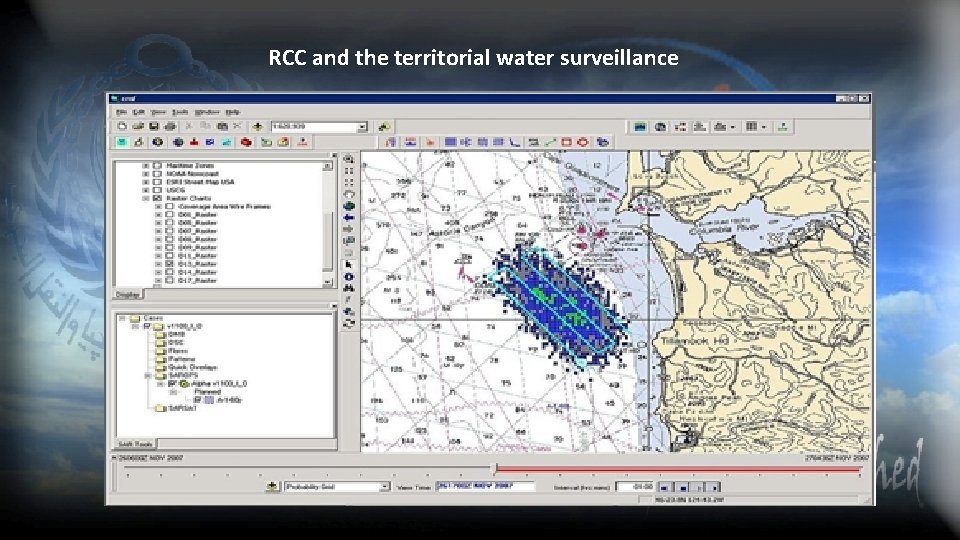Toggle the Maritime Zones layer checkbox
The image size is (960, 540).
[157, 165]
